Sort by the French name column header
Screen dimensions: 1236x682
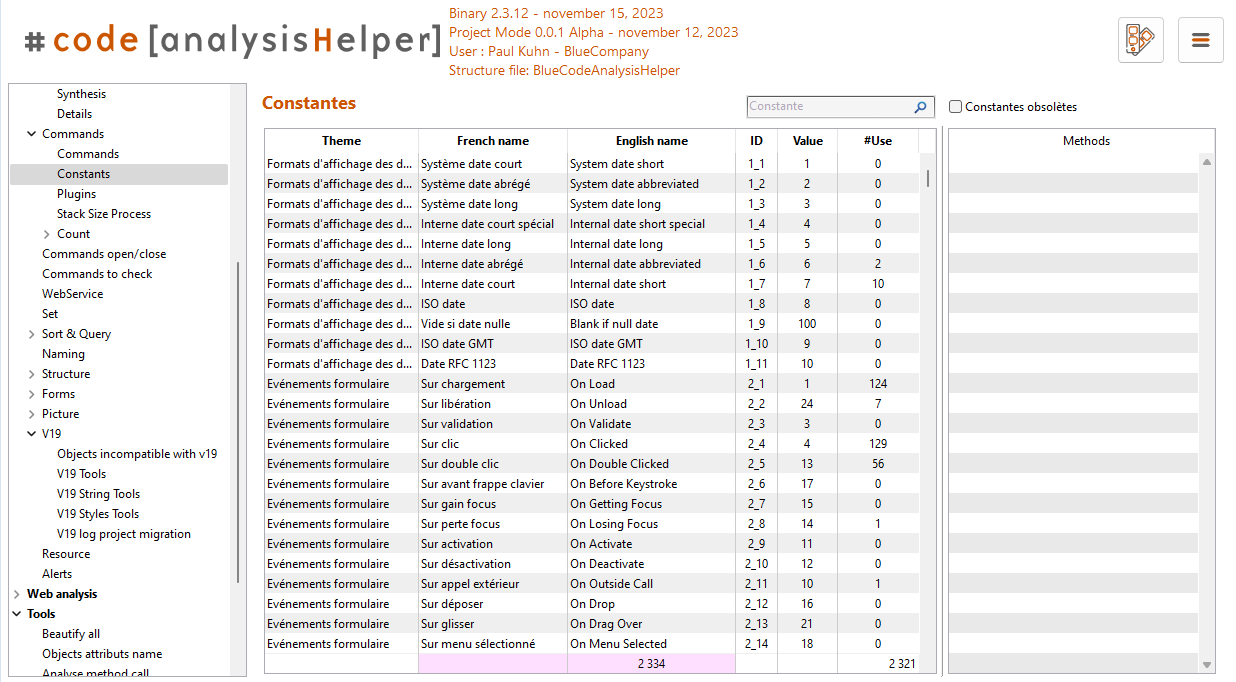tap(493, 141)
